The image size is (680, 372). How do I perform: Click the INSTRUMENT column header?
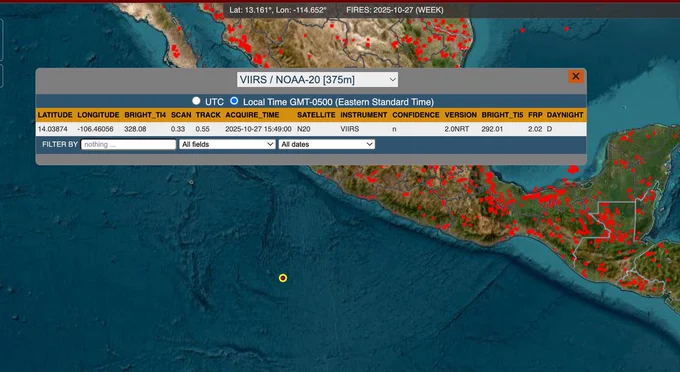coord(364,115)
